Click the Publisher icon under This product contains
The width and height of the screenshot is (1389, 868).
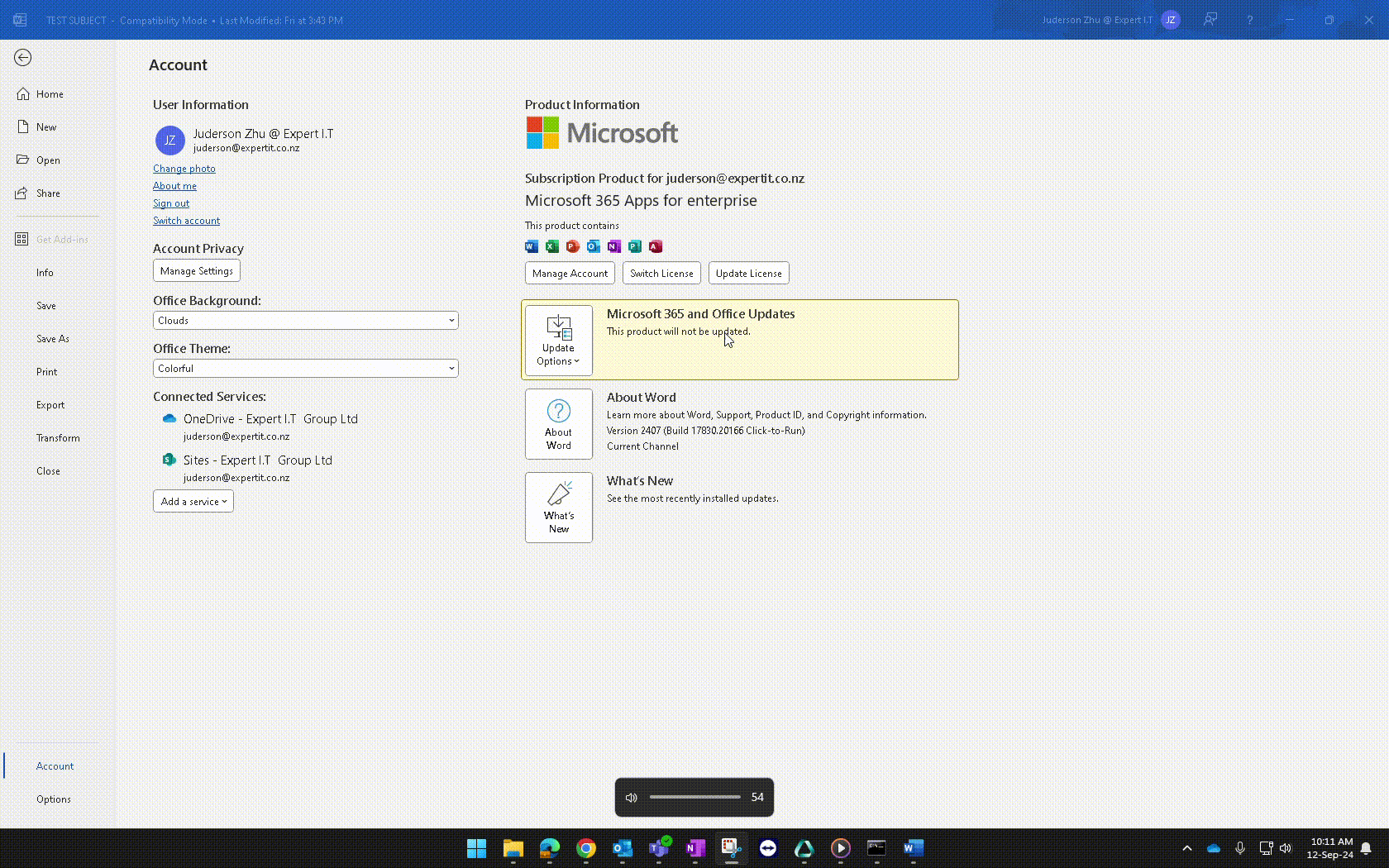(635, 246)
